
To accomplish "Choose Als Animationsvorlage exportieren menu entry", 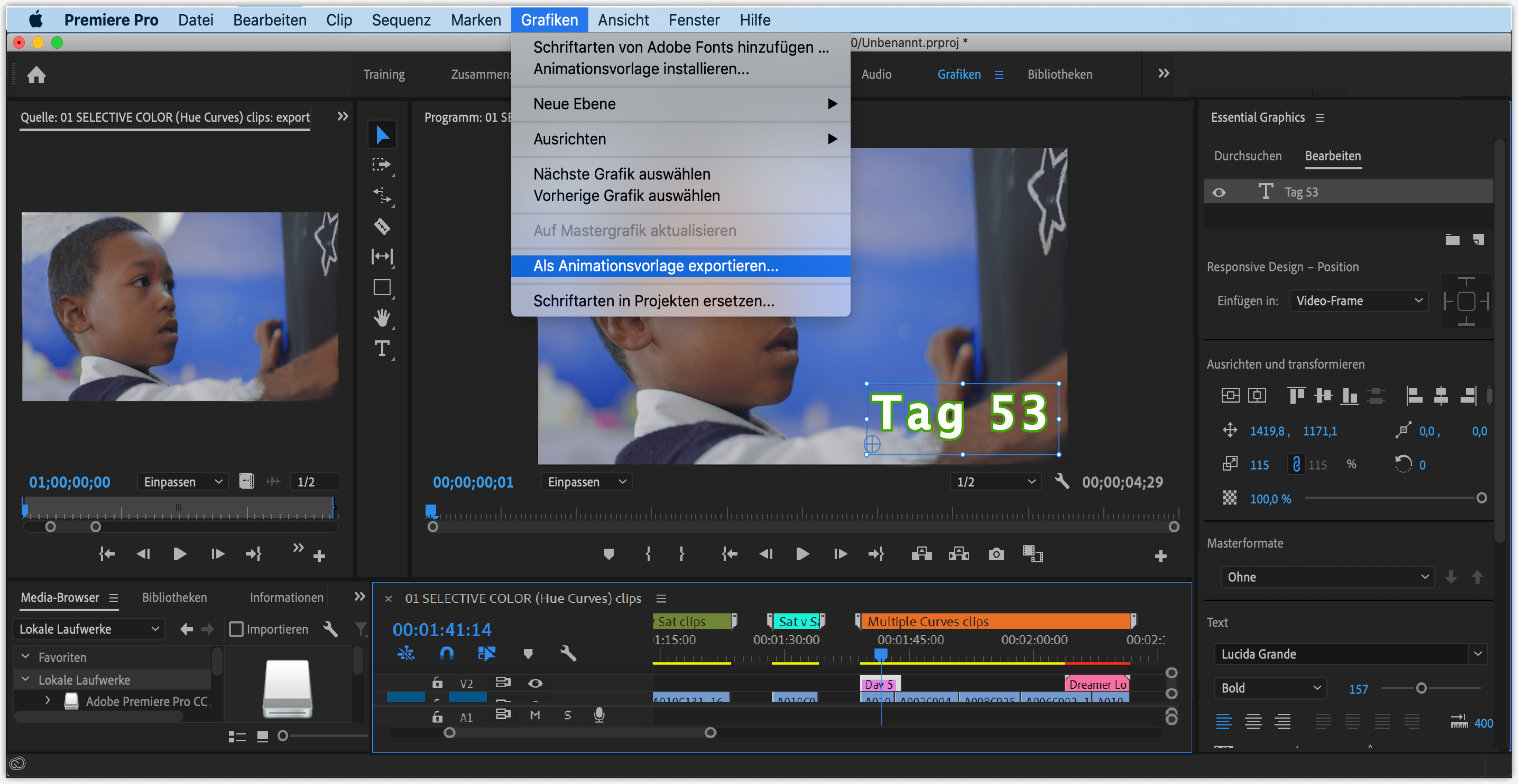I will [x=655, y=266].
